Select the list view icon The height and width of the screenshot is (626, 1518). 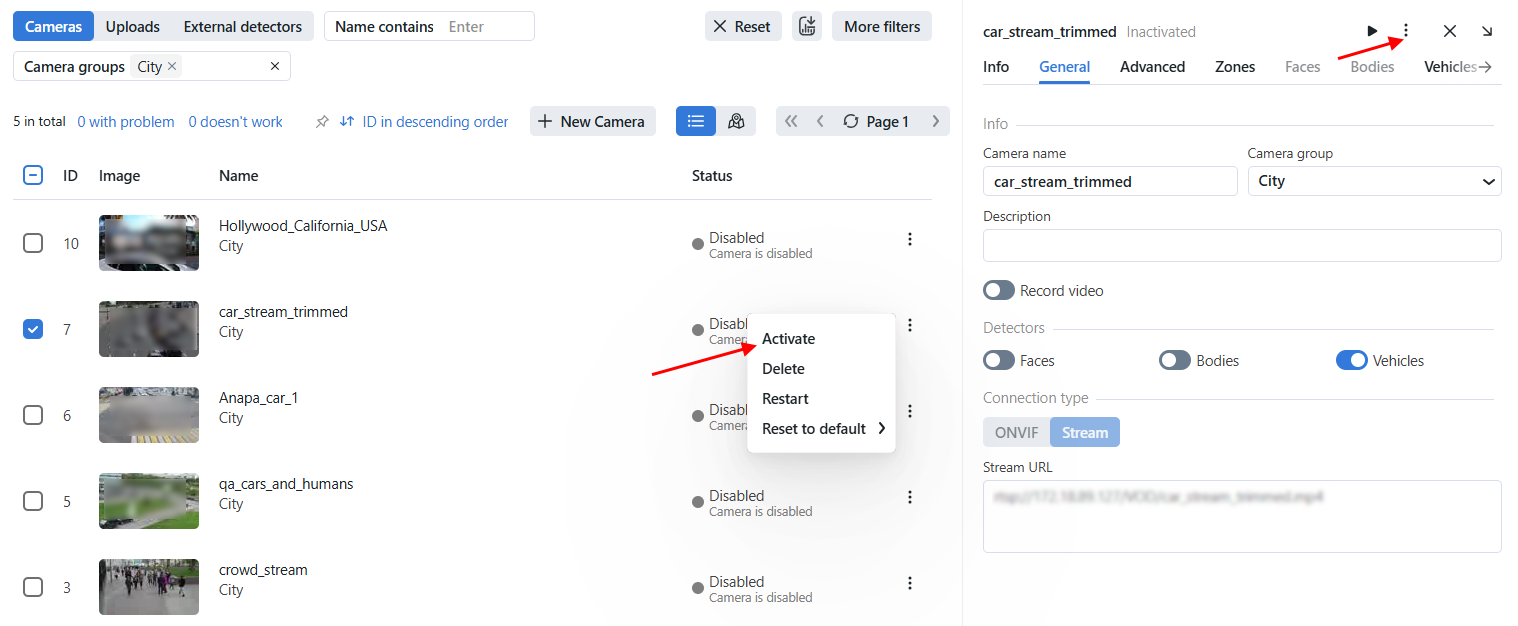point(696,121)
